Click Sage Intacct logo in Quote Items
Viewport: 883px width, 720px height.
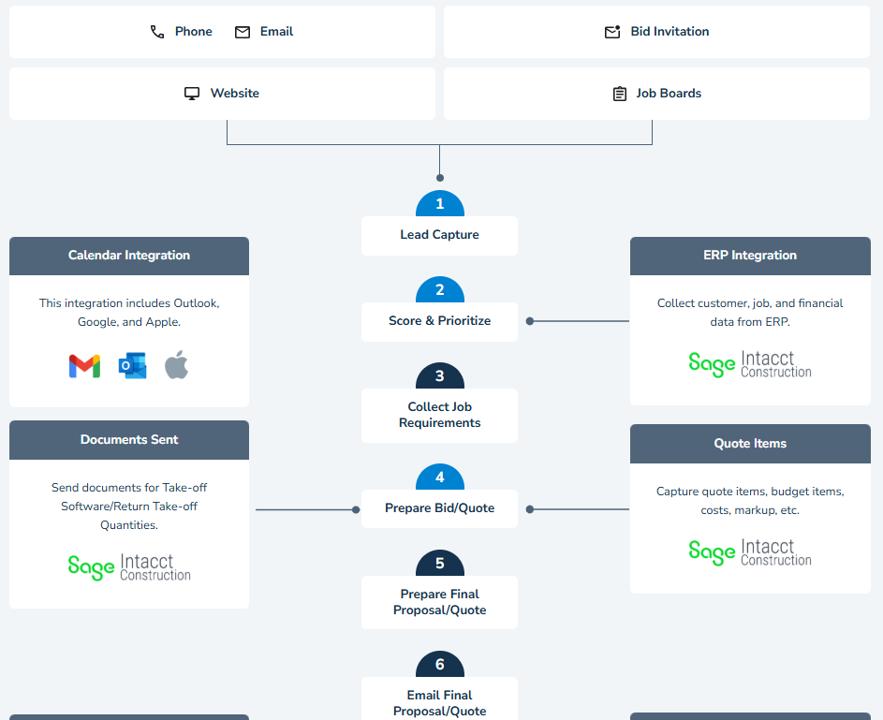749,552
